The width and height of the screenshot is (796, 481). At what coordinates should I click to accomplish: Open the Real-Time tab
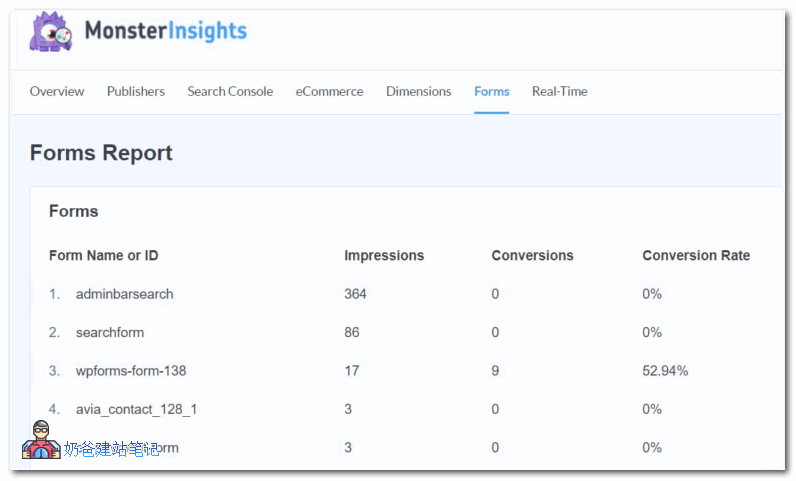click(560, 91)
